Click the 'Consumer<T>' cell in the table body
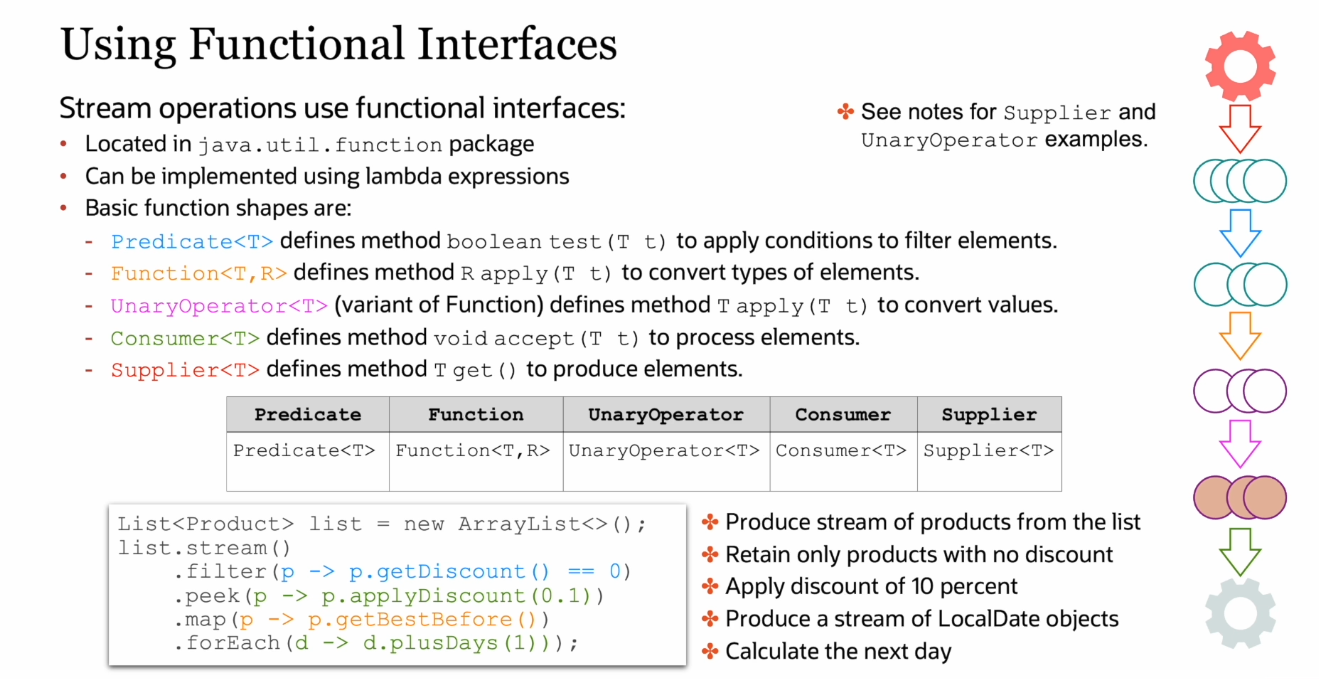This screenshot has height=679, width=1319. tap(843, 461)
